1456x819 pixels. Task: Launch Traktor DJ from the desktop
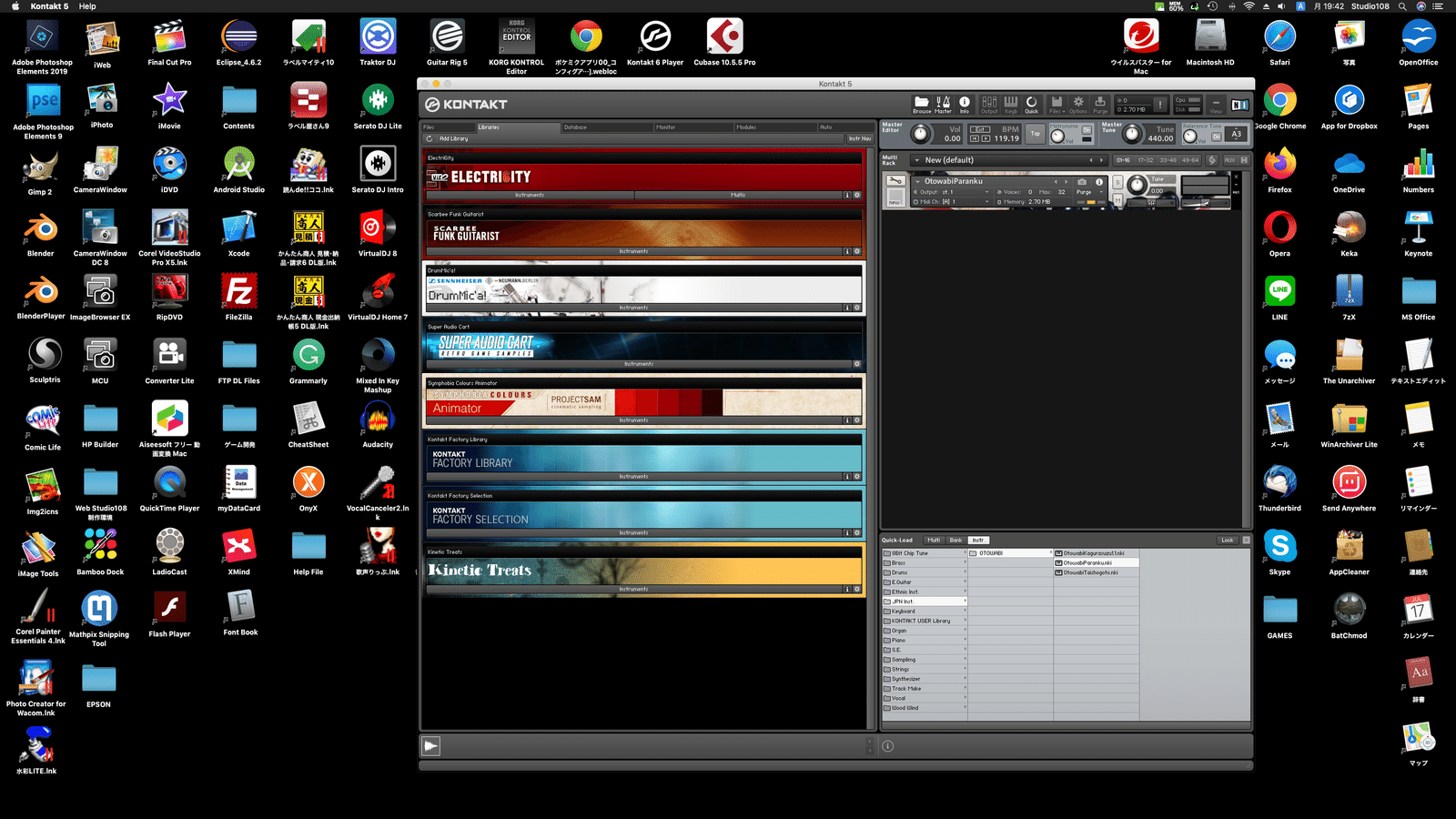click(x=378, y=43)
